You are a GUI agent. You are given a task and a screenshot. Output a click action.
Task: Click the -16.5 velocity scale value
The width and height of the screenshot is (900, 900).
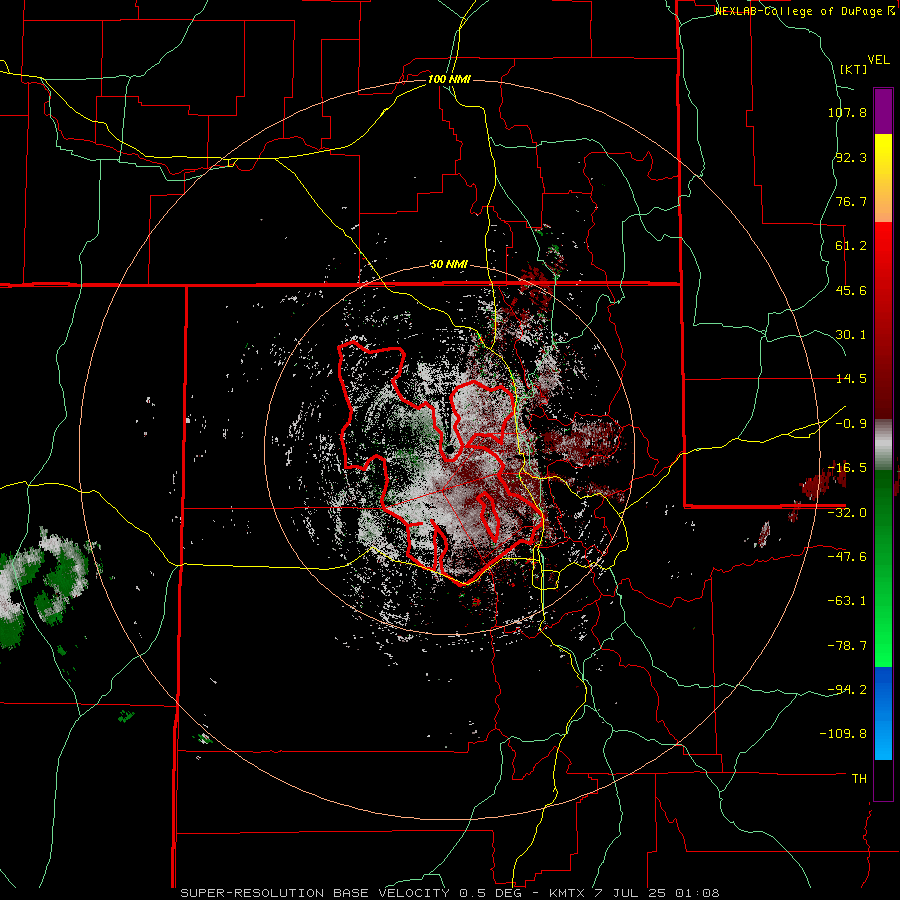click(847, 468)
